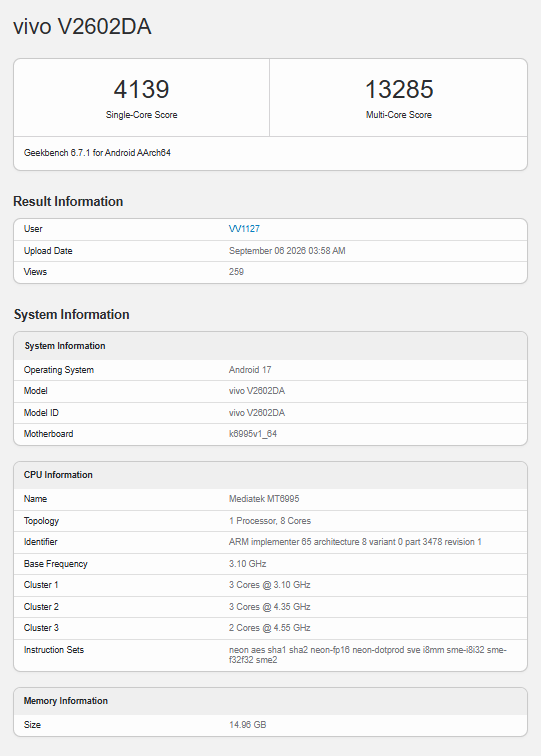This screenshot has height=756, width=541.
Task: Click the Identifier row label
Action: coord(41,542)
